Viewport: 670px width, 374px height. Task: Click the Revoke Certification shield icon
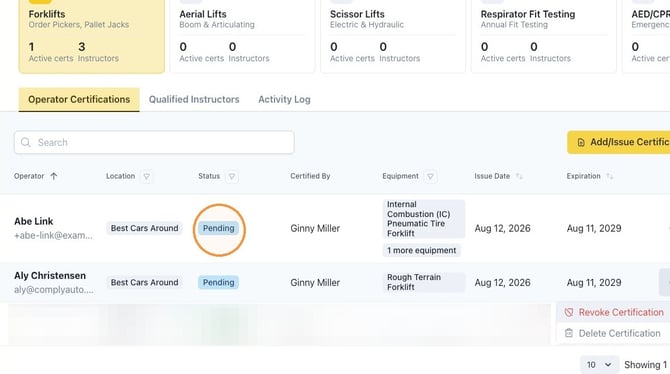pyautogui.click(x=569, y=312)
